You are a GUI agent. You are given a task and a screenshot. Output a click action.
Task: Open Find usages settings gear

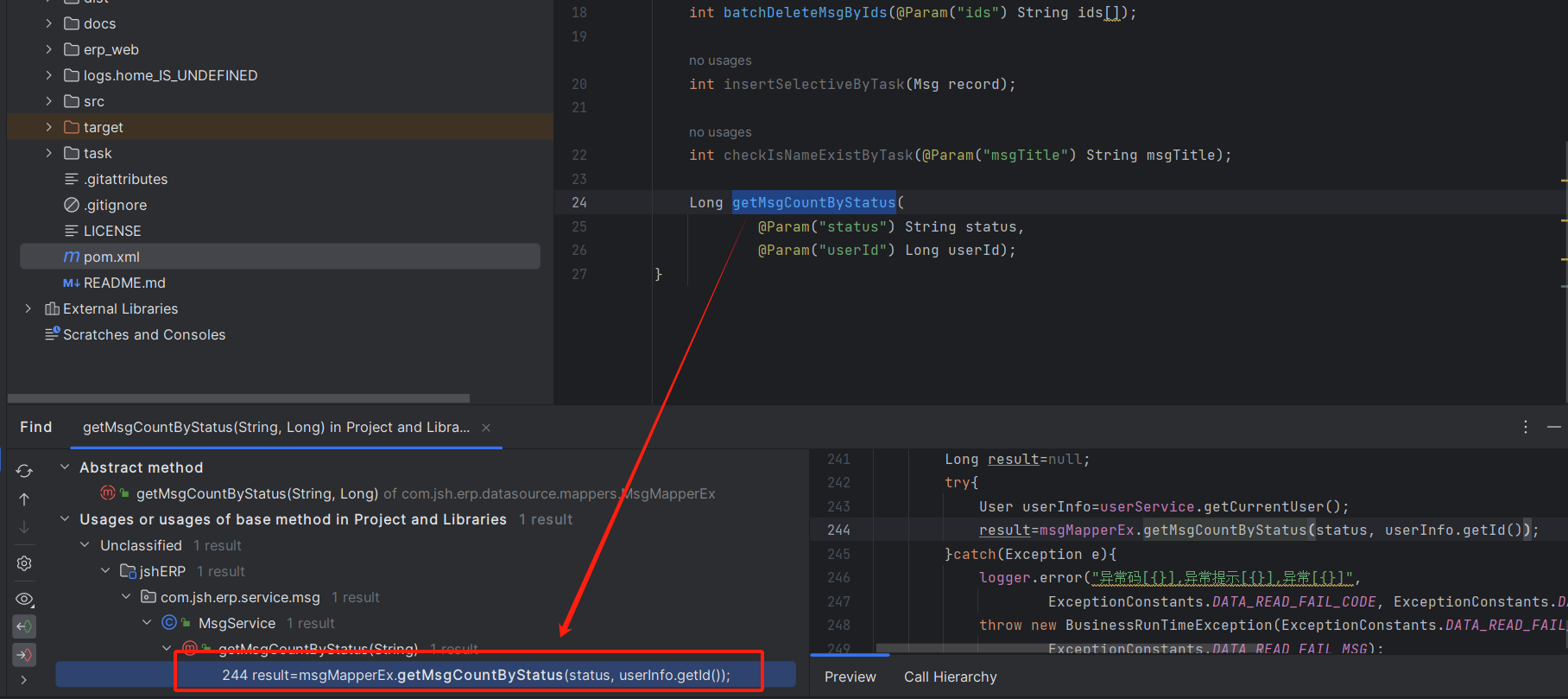24,563
